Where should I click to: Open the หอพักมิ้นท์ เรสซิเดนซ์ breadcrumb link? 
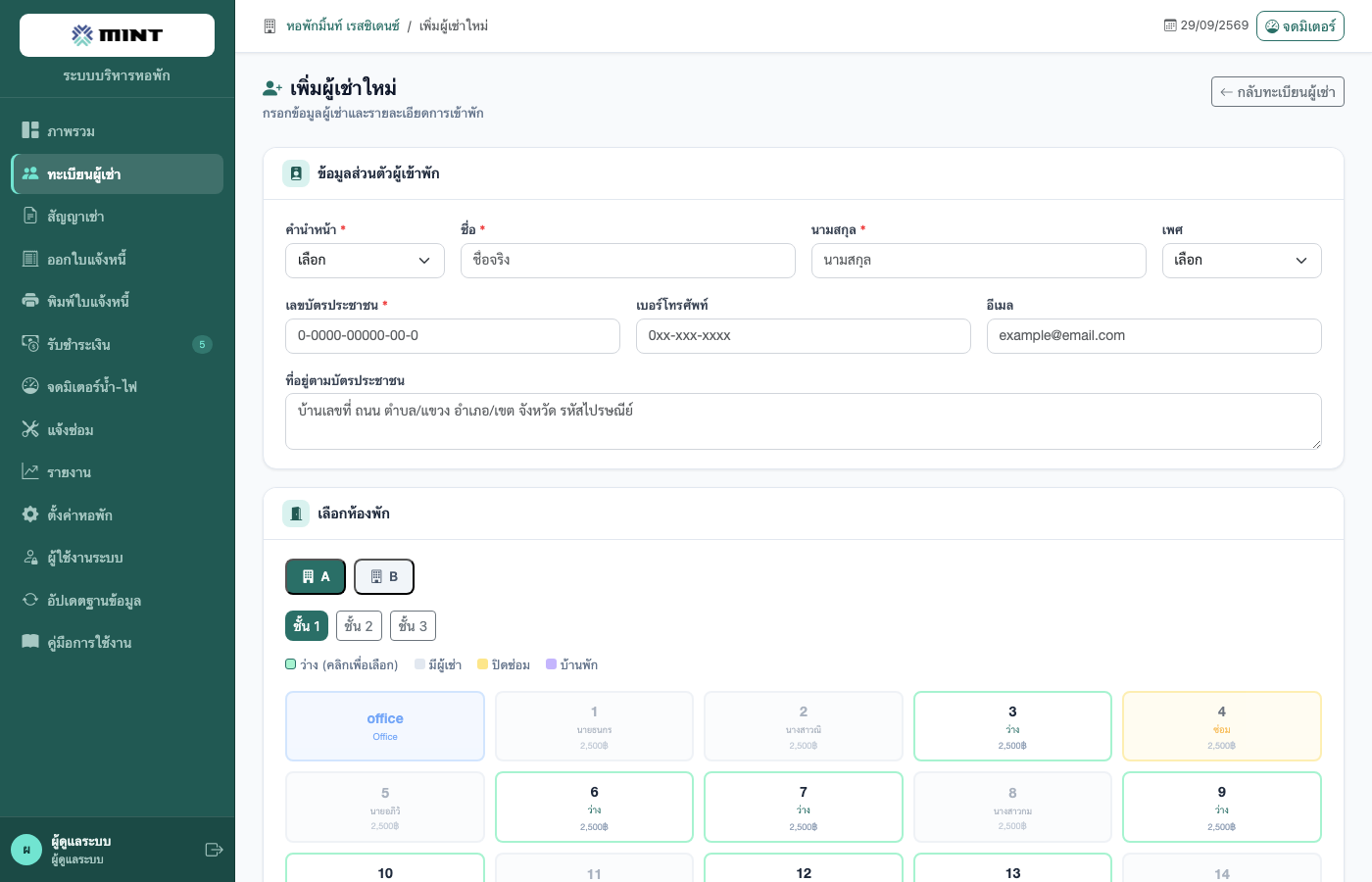click(343, 26)
